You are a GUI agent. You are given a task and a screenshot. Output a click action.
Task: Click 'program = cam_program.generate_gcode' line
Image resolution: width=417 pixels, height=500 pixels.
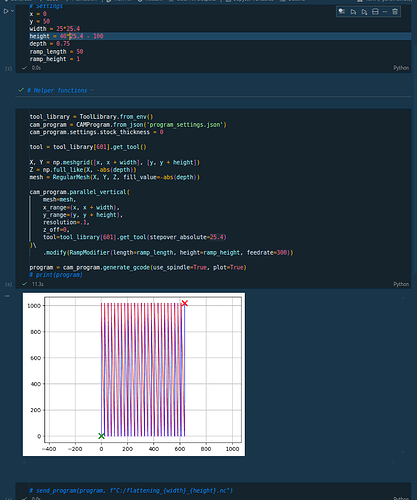tap(138, 267)
